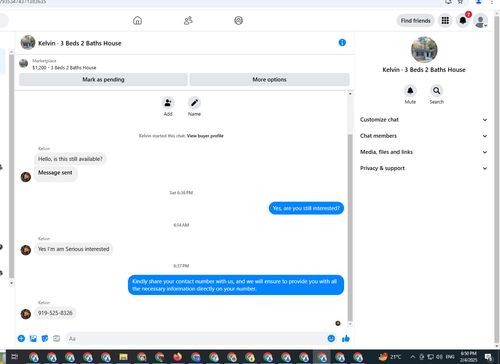
Task: Click the chat area vertical scrollbar
Action: point(350,227)
